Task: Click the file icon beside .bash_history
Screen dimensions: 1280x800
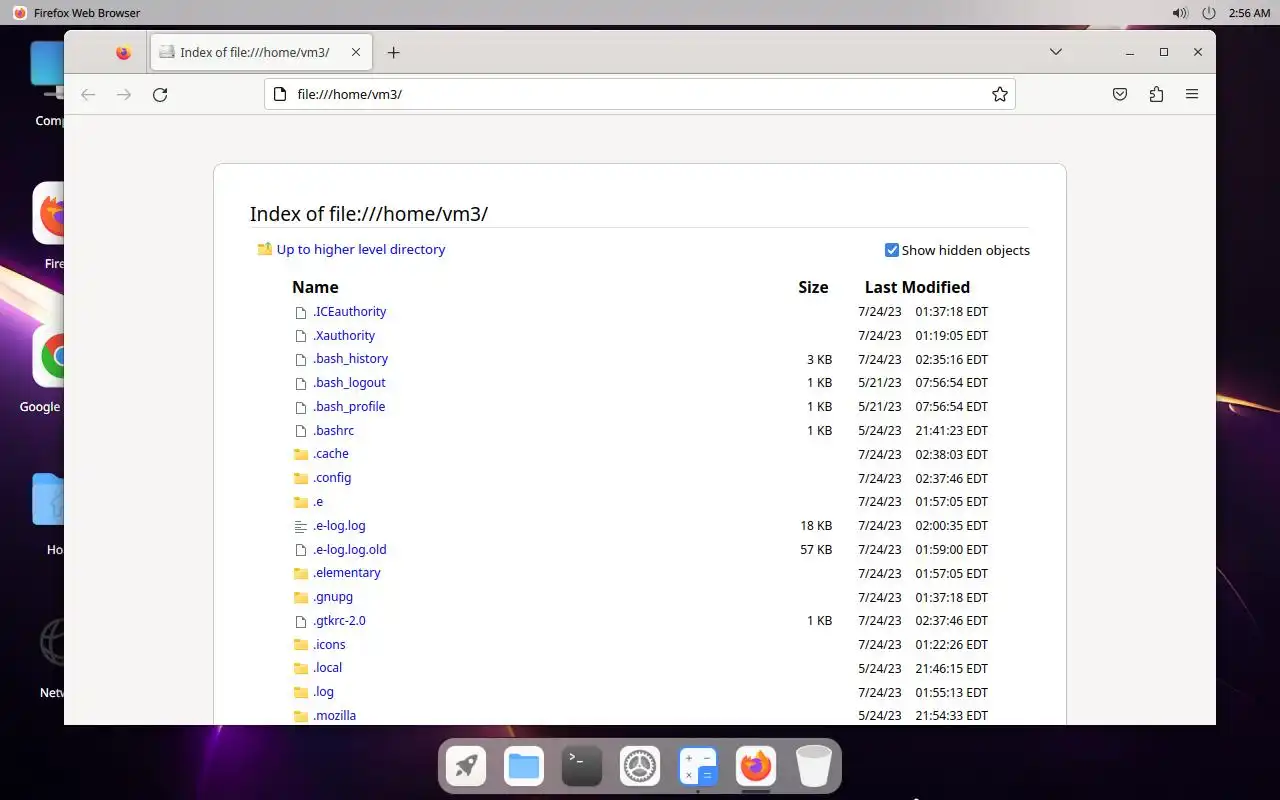Action: click(x=301, y=359)
